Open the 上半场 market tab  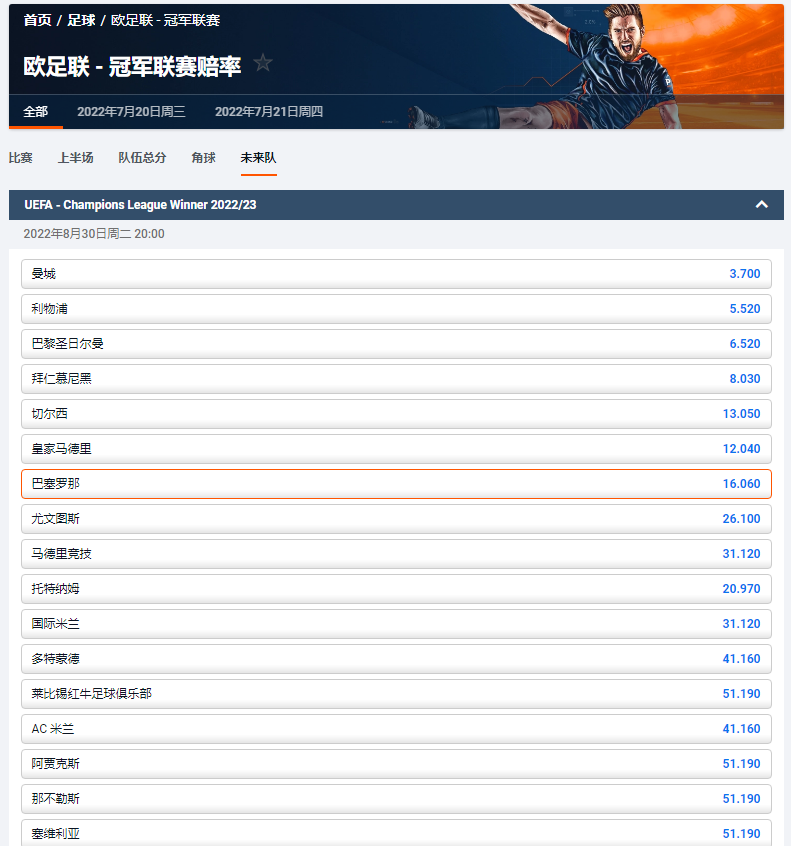point(76,158)
